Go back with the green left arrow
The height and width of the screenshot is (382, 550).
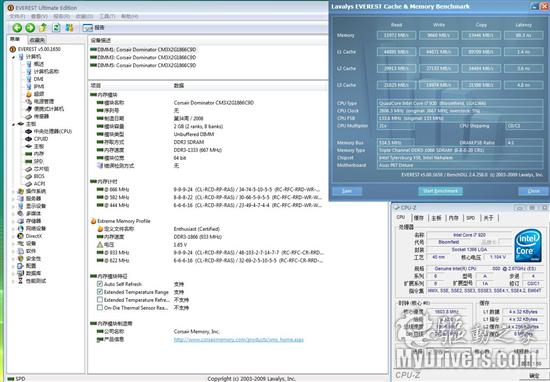pos(17,28)
